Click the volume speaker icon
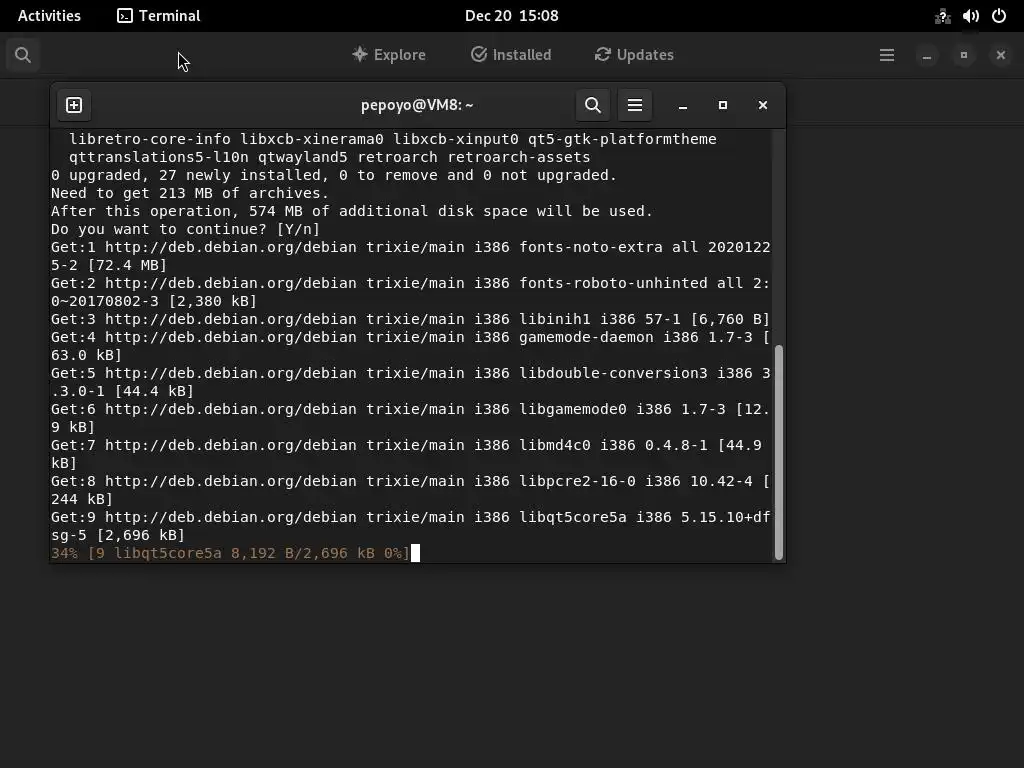 [x=970, y=16]
